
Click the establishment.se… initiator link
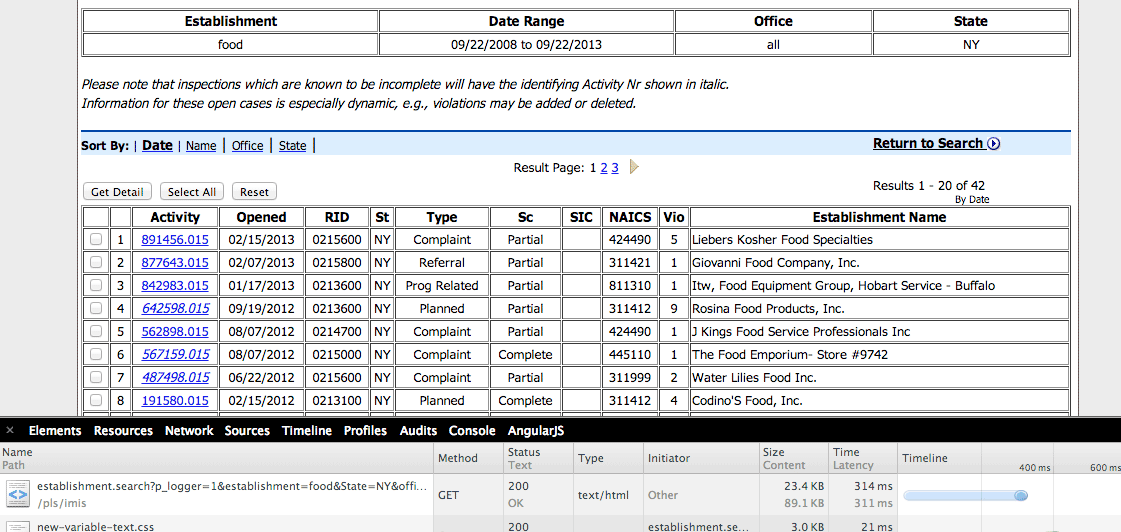[x=698, y=527]
